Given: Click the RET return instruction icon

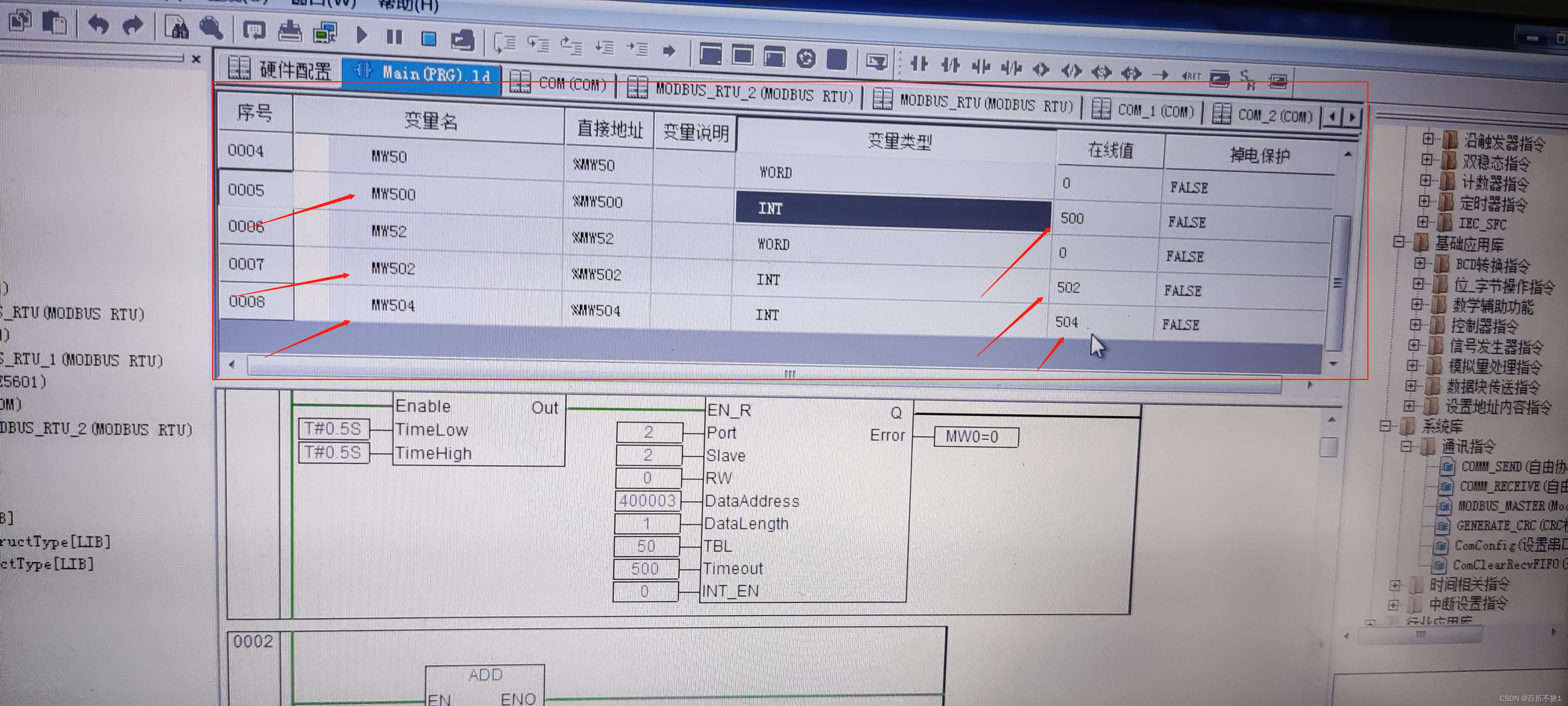Looking at the screenshot, I should click(1191, 76).
